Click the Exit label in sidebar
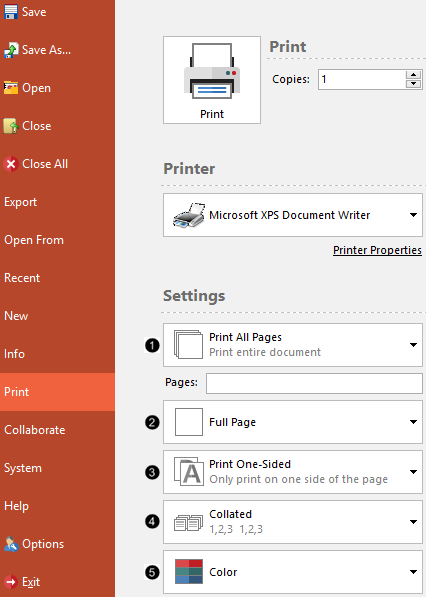 coord(31,582)
